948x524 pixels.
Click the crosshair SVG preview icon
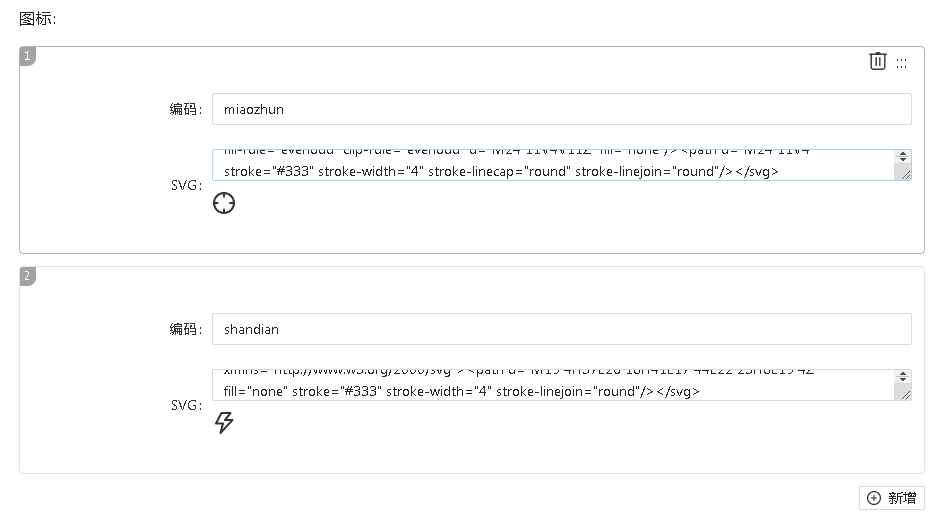tap(224, 204)
